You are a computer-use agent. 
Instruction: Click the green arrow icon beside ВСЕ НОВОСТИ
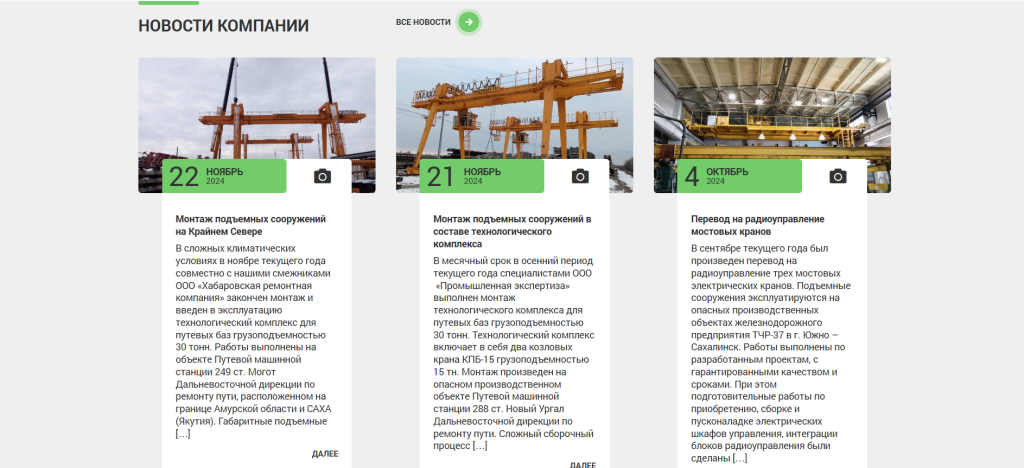pos(469,22)
